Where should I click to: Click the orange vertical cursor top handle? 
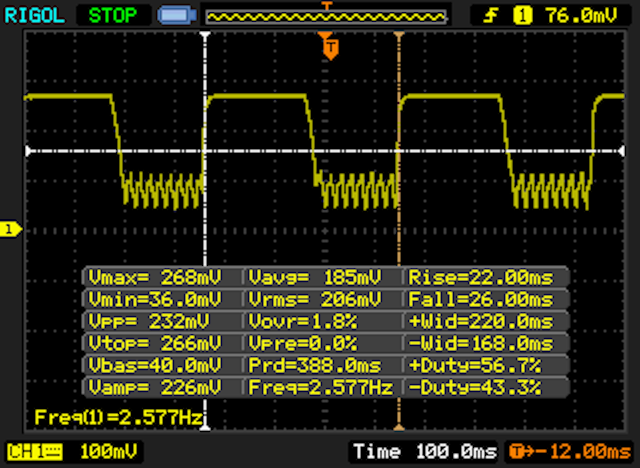pyautogui.click(x=399, y=35)
